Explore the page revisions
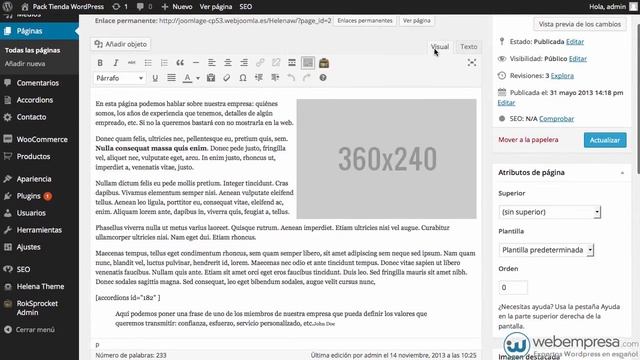 pyautogui.click(x=562, y=76)
